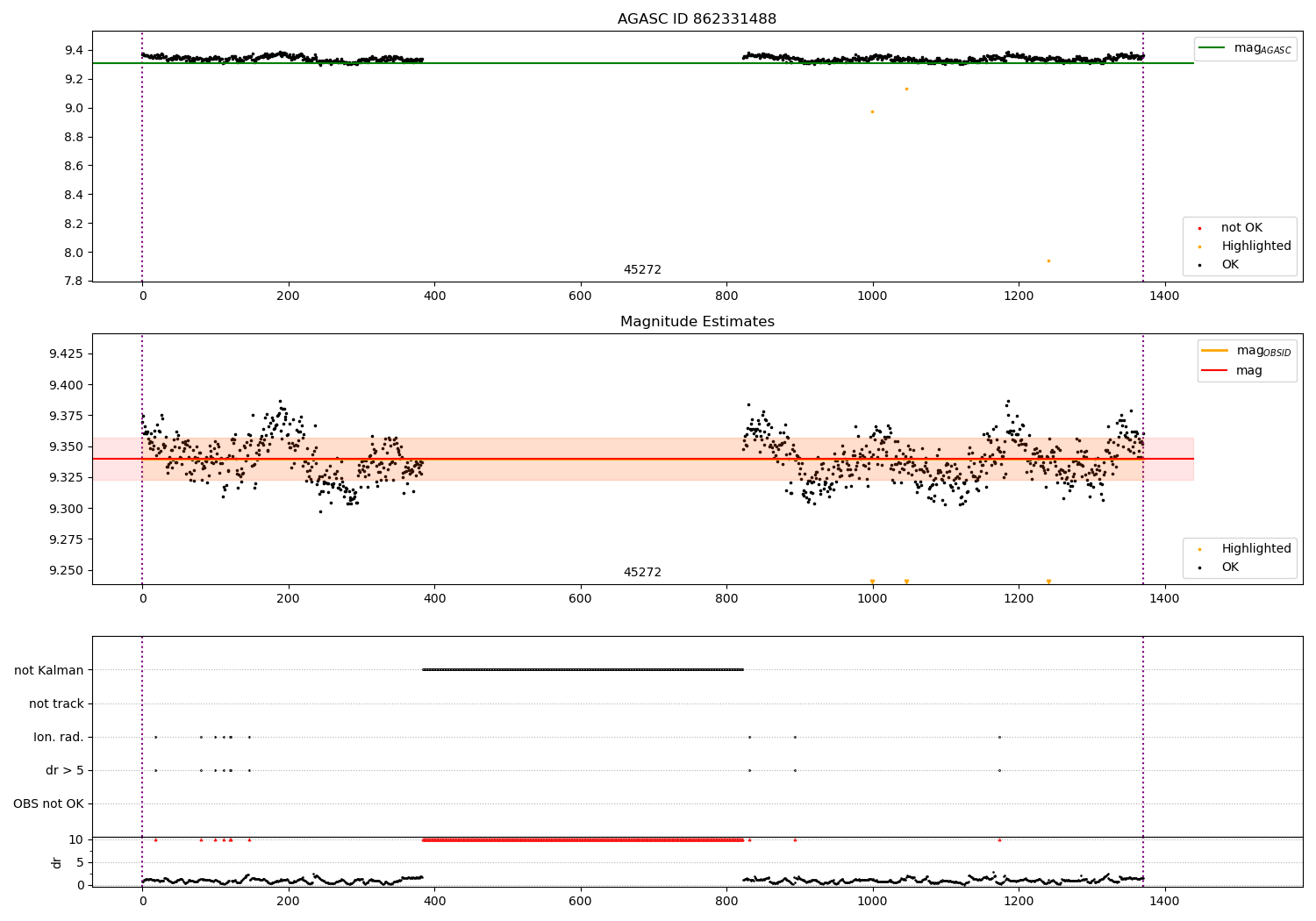
Task: Click the '9.2' y-axis tick label in top plot
Action: (x=75, y=79)
